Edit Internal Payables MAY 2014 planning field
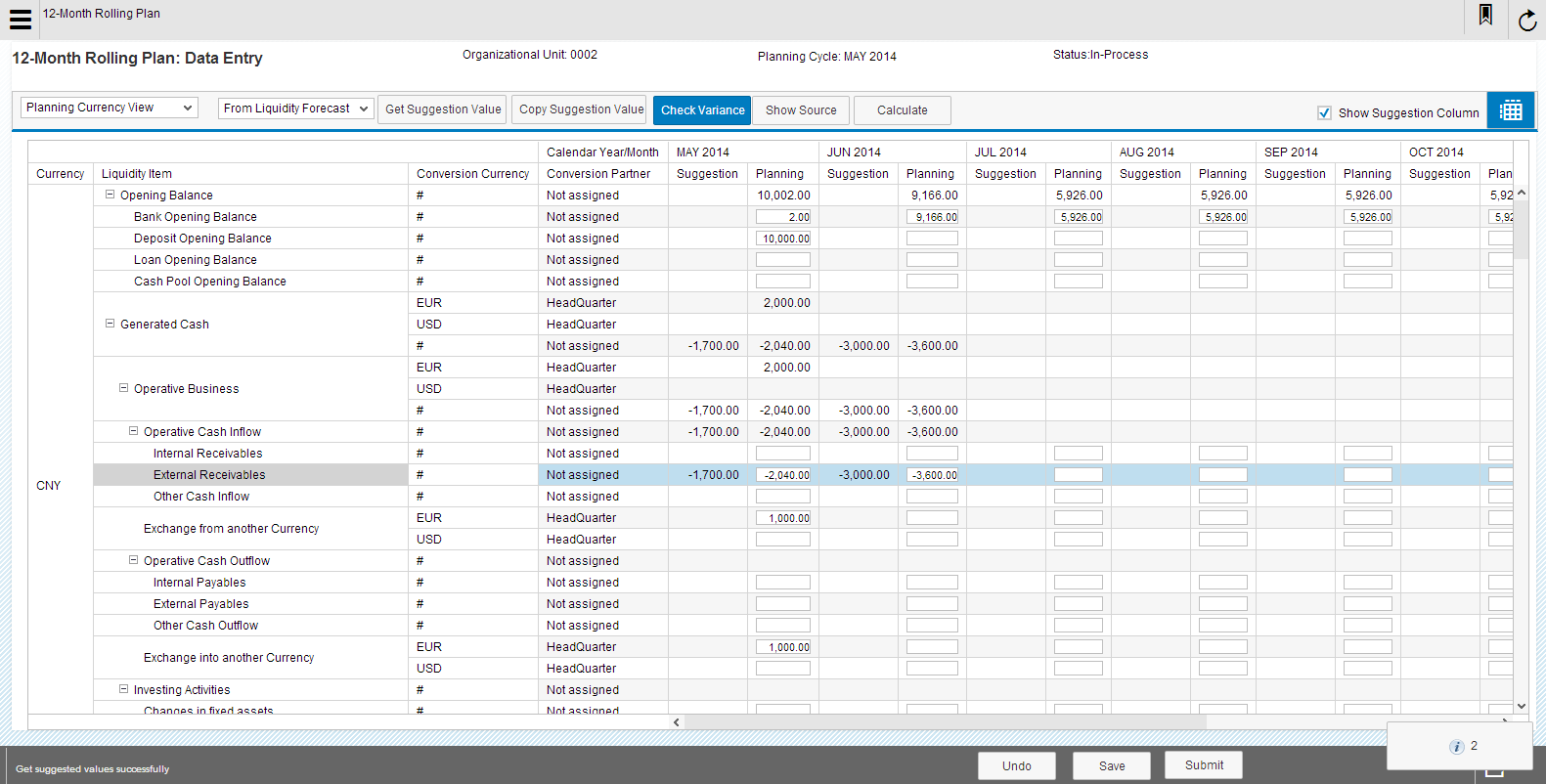The image size is (1546, 784). 783,583
